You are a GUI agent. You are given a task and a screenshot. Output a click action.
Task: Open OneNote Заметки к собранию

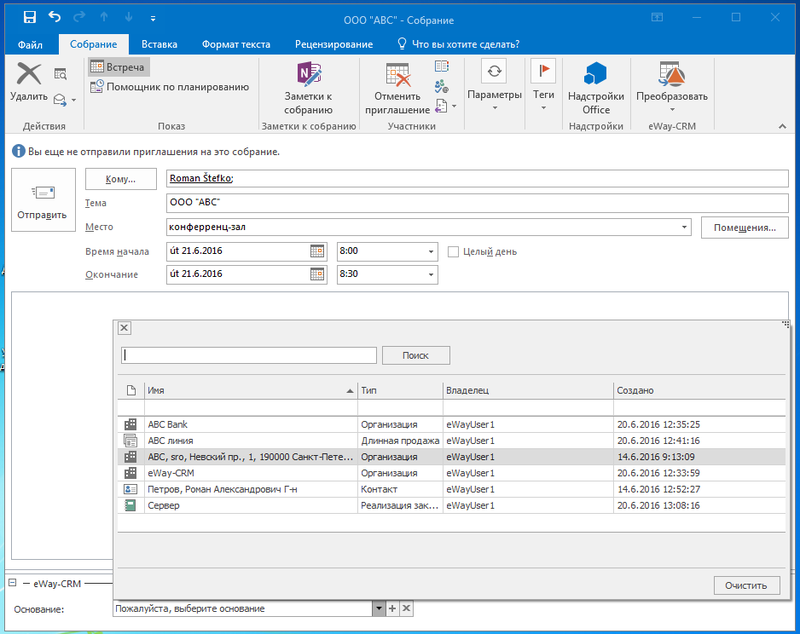[x=308, y=88]
